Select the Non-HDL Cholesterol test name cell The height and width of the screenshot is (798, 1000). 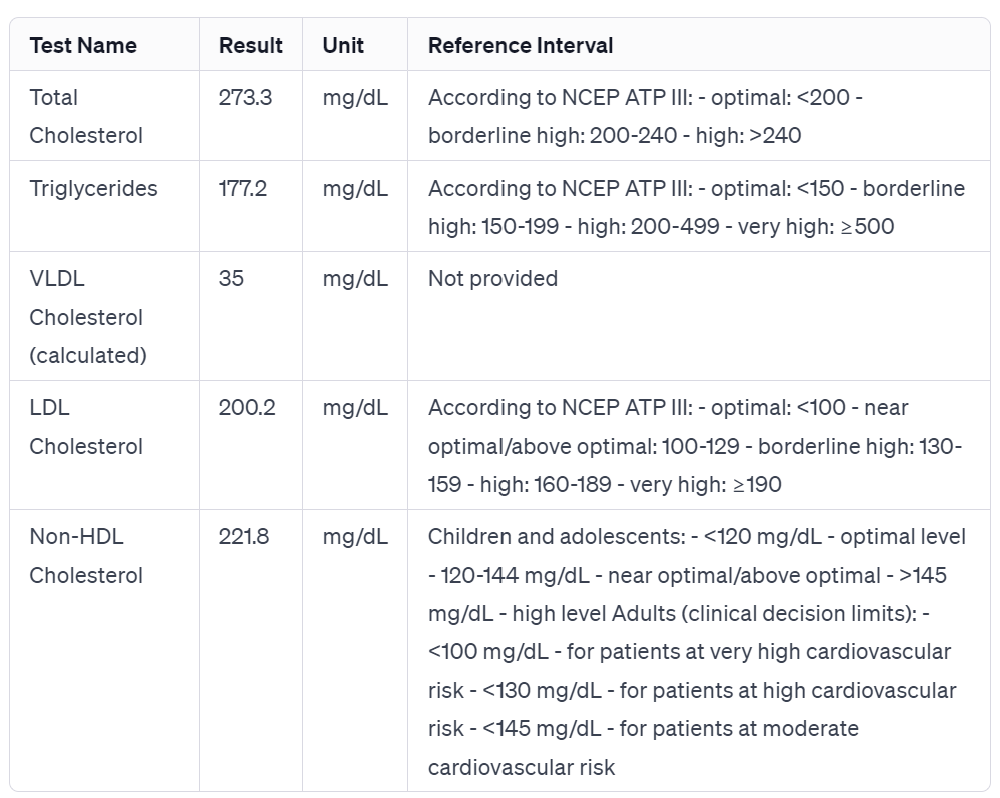coord(86,556)
